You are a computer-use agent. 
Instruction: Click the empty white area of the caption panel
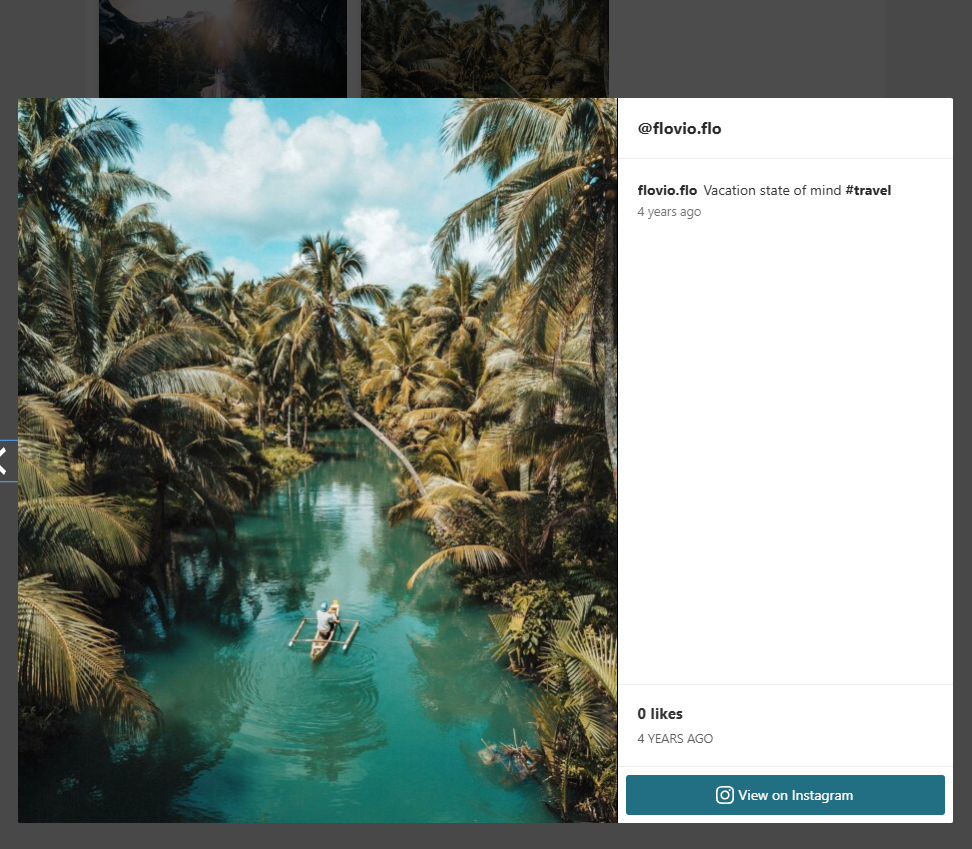click(785, 450)
